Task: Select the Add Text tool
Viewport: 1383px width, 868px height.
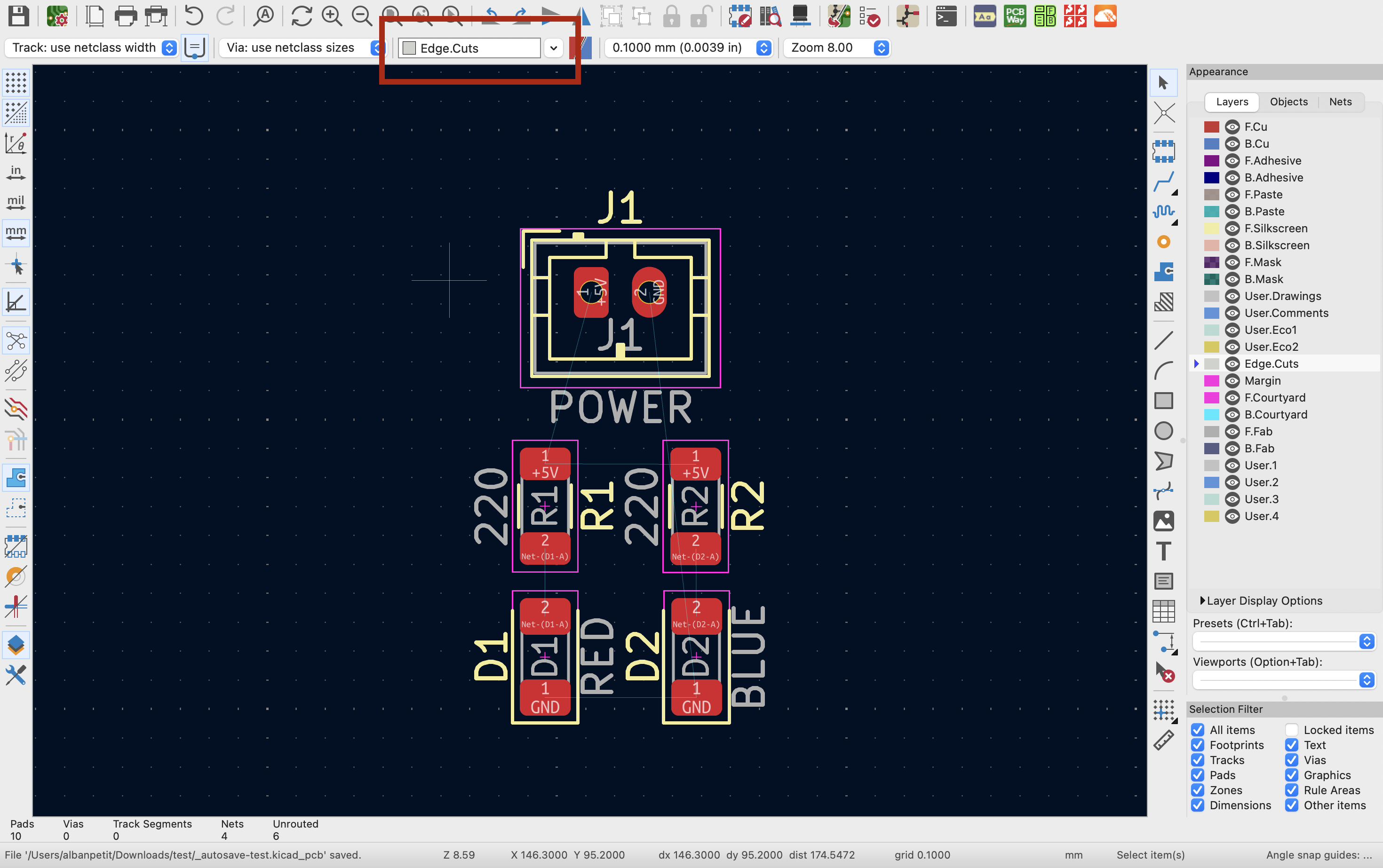Action: pos(1163,551)
